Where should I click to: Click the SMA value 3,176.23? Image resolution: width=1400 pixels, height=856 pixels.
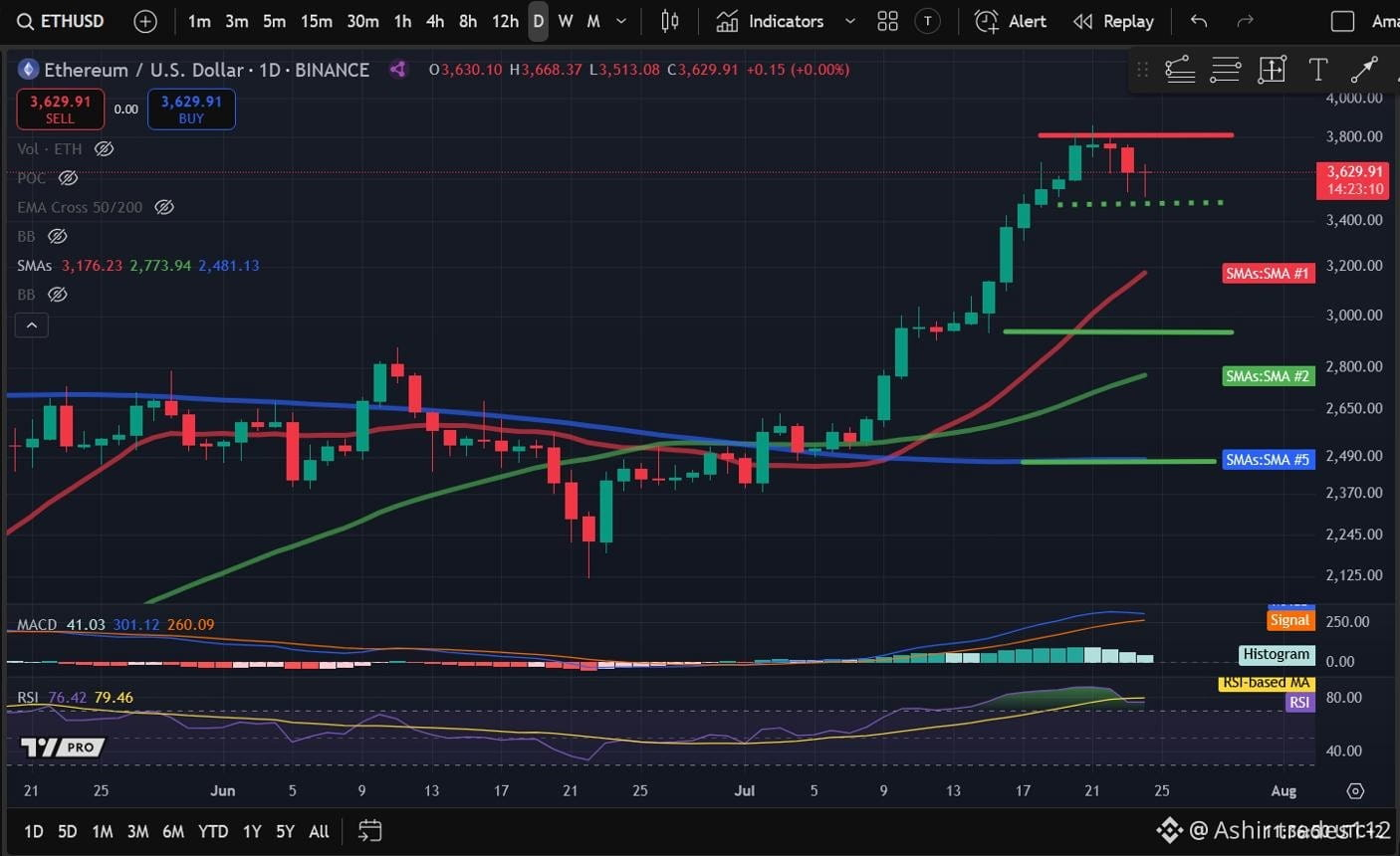point(92,266)
